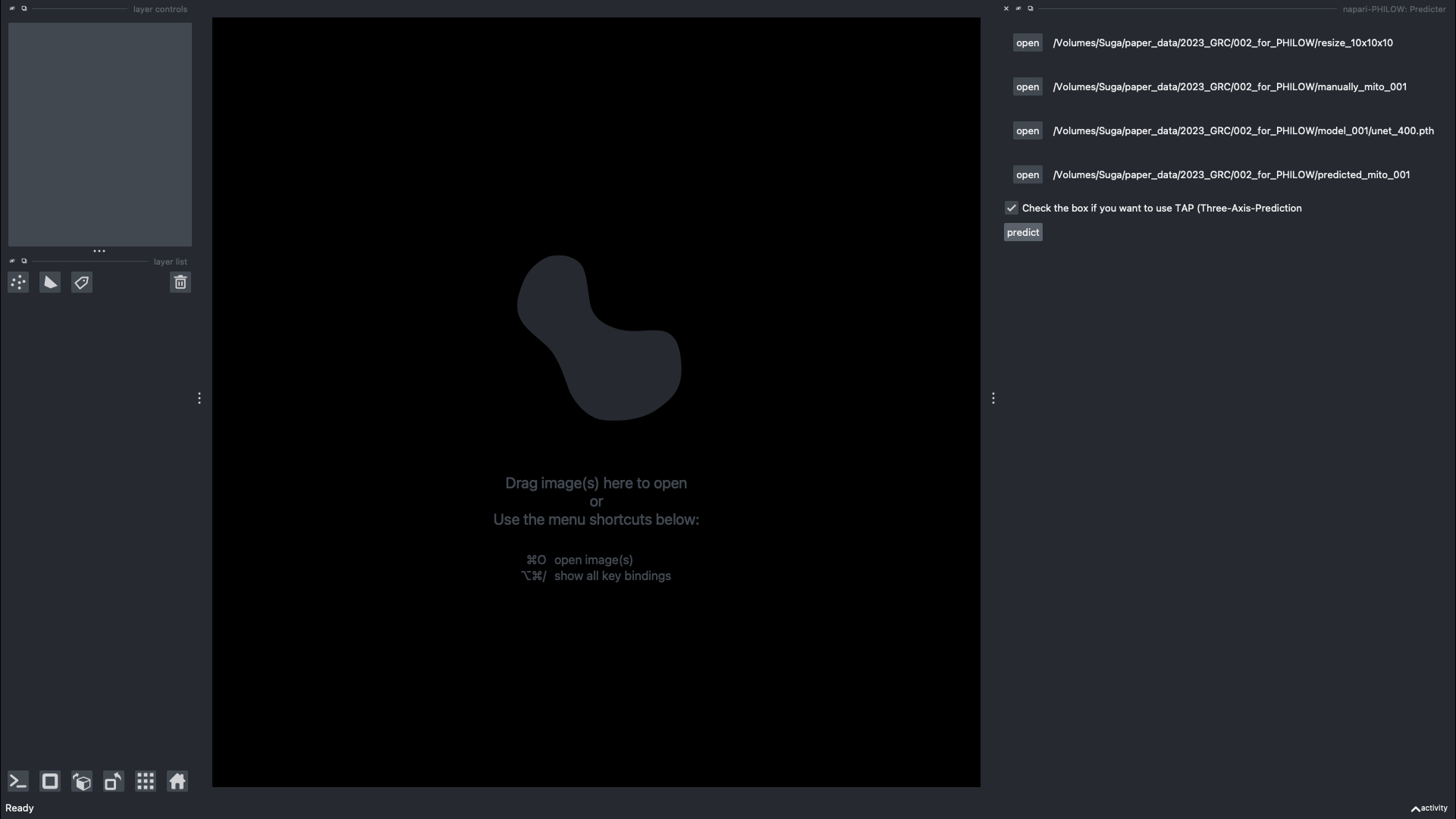Close the napari-PHILOW Predicter panel
The height and width of the screenshot is (819, 1456).
1006,9
